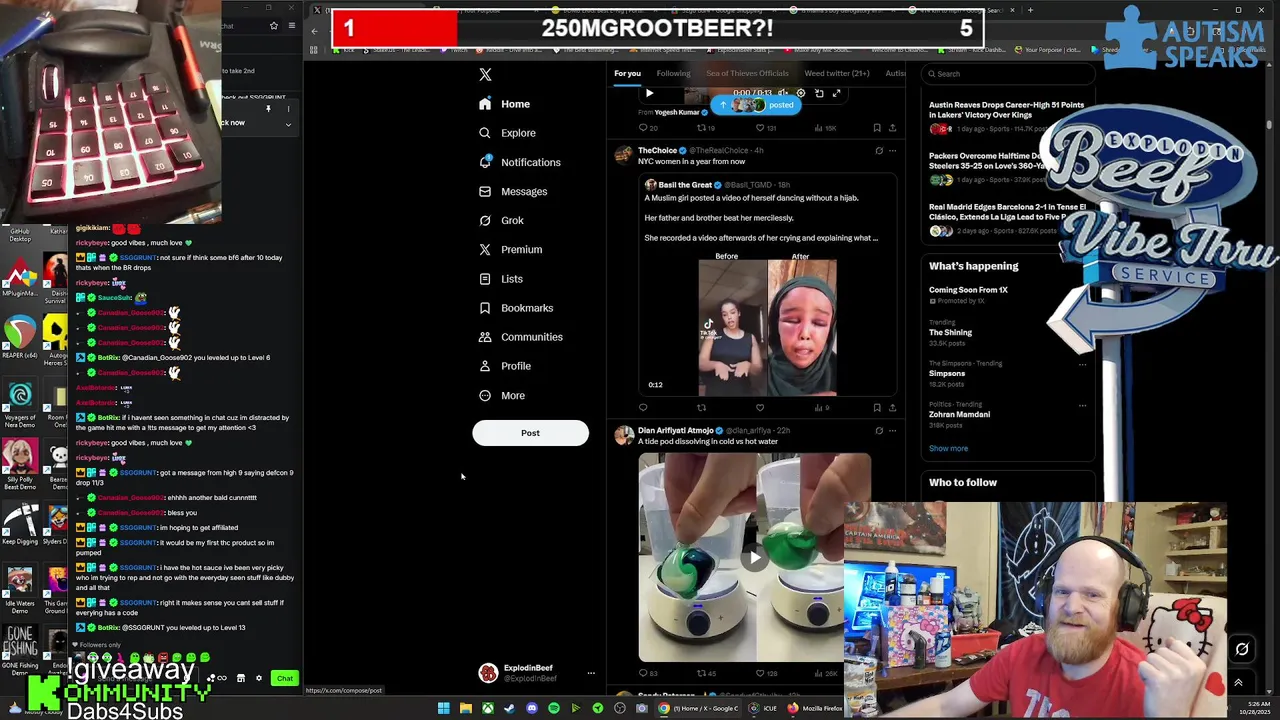Open Bookmarks in X sidebar
Viewport: 1280px width, 720px height.
point(515,308)
